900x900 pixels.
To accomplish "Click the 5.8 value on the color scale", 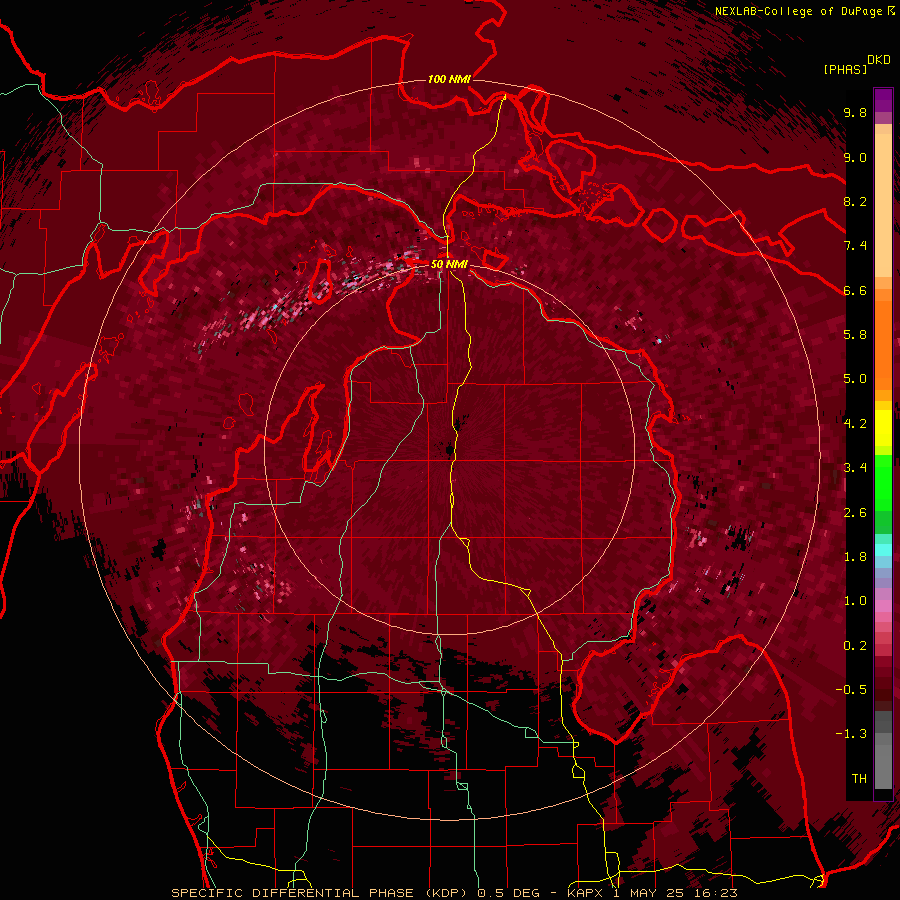I will pos(855,335).
